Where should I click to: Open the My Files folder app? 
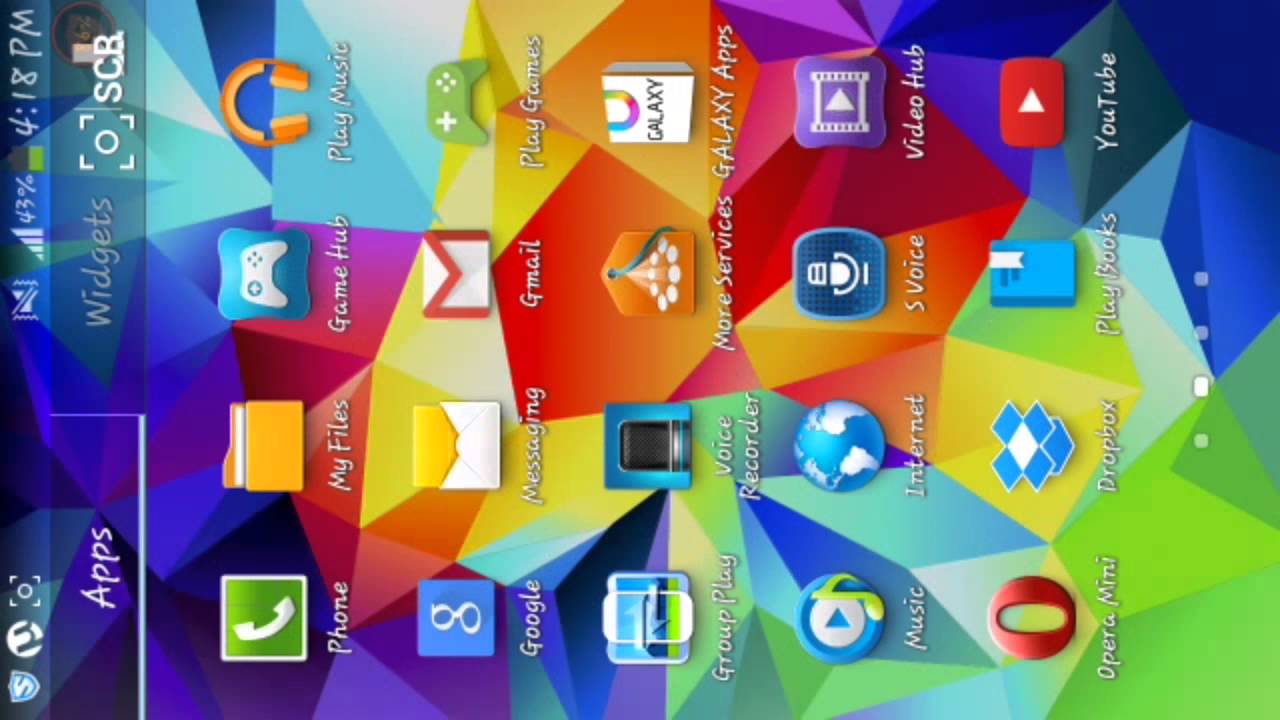264,446
